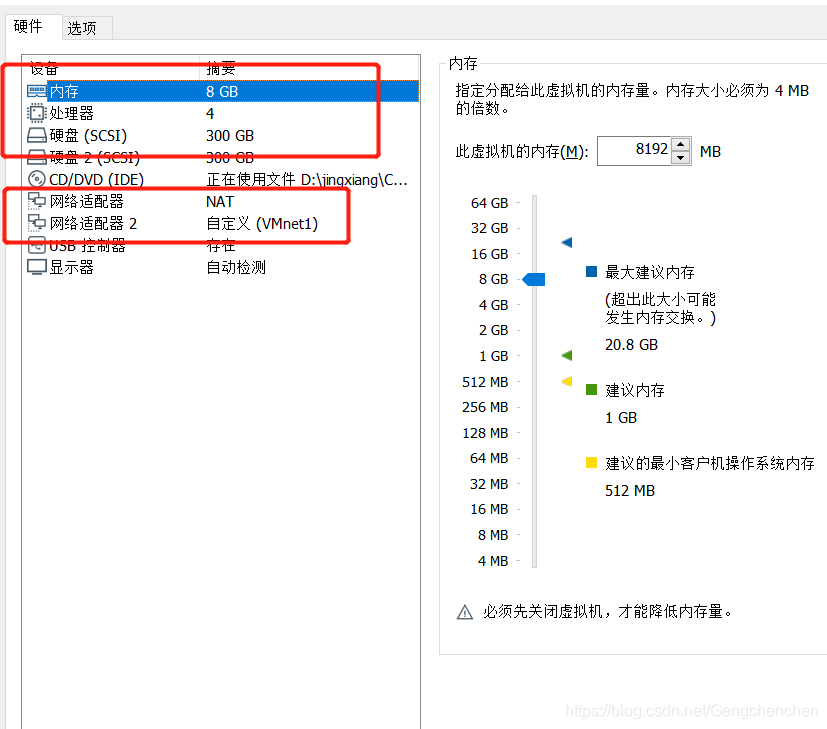
Task: Click the 处理器 processor icon
Action: click(36, 113)
